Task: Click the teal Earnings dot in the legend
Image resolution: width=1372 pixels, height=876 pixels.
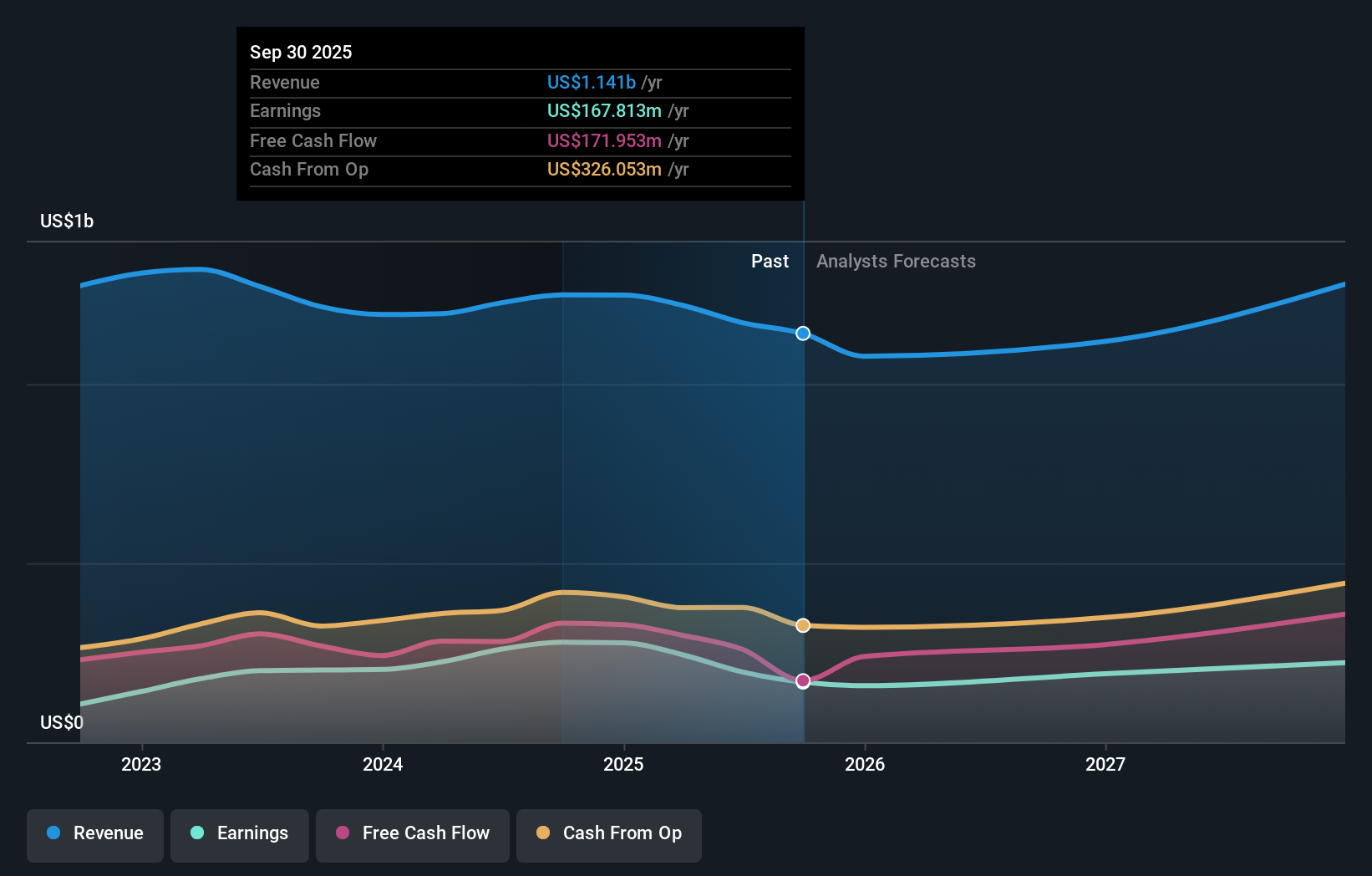Action: point(196,833)
